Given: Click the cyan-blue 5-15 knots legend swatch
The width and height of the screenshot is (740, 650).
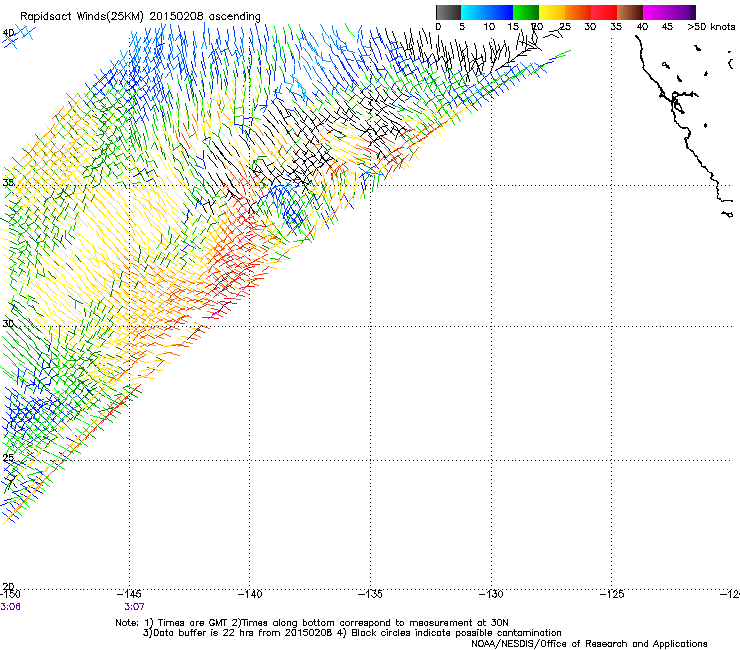Looking at the screenshot, I should [487, 12].
